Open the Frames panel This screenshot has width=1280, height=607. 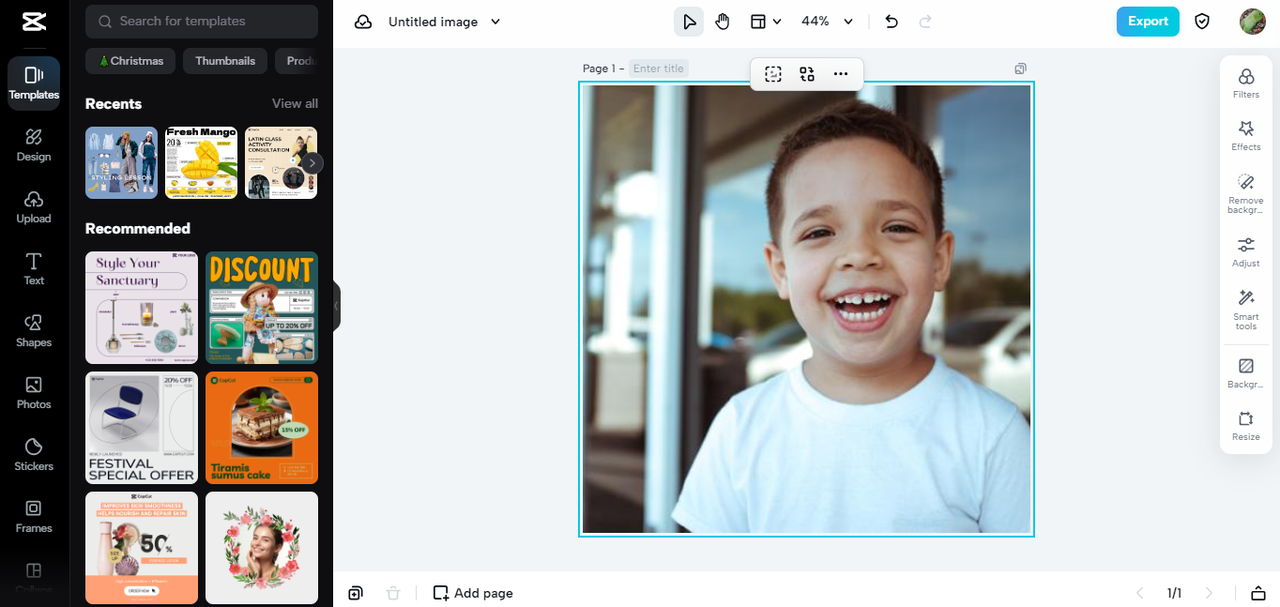tap(34, 517)
